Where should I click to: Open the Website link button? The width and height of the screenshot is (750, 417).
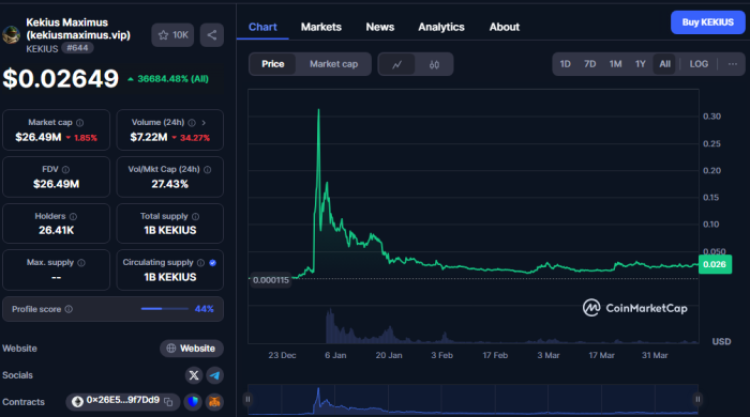coord(191,348)
